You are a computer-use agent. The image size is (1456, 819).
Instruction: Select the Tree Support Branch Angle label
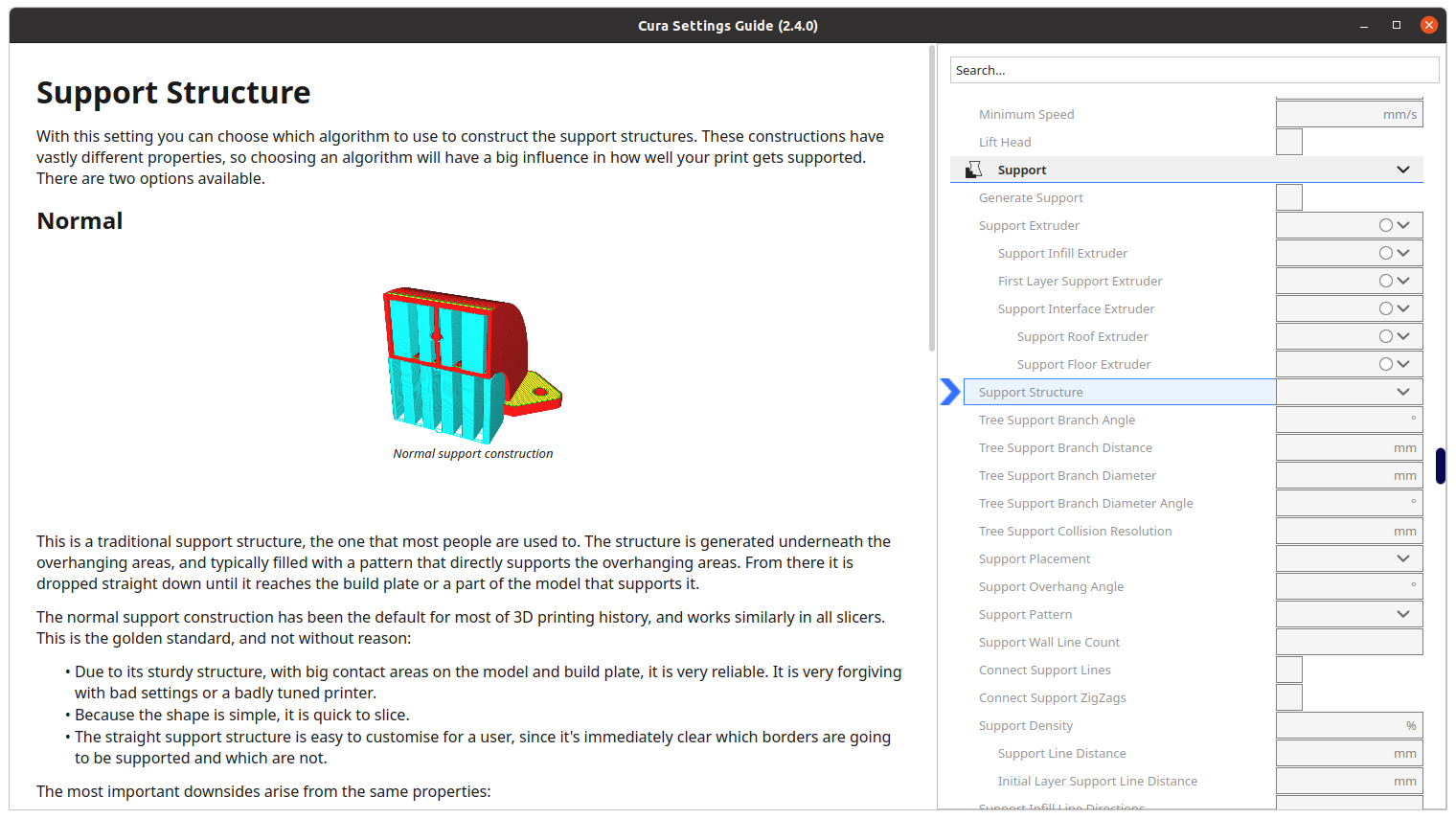pyautogui.click(x=1057, y=420)
